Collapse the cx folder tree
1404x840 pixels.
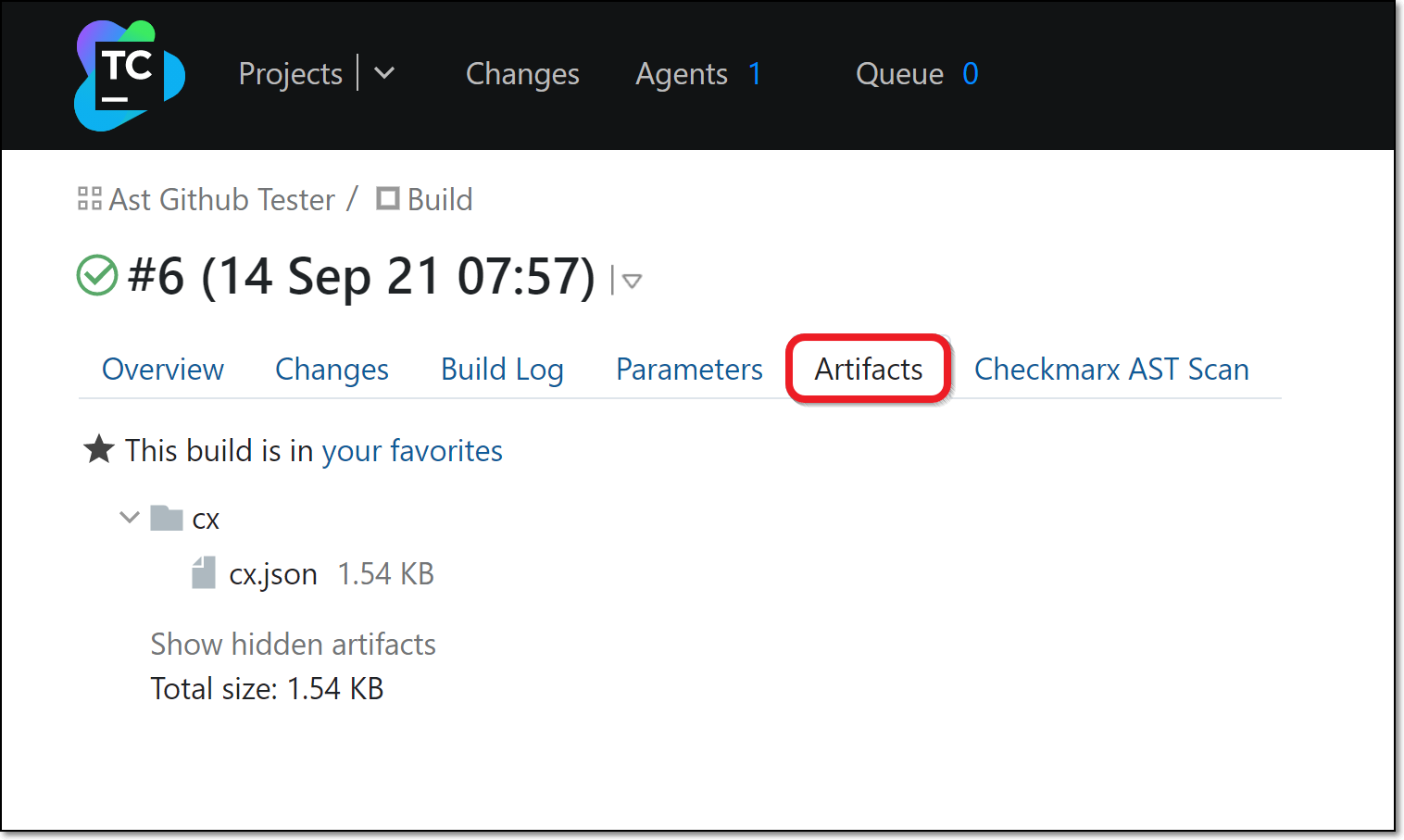(130, 517)
